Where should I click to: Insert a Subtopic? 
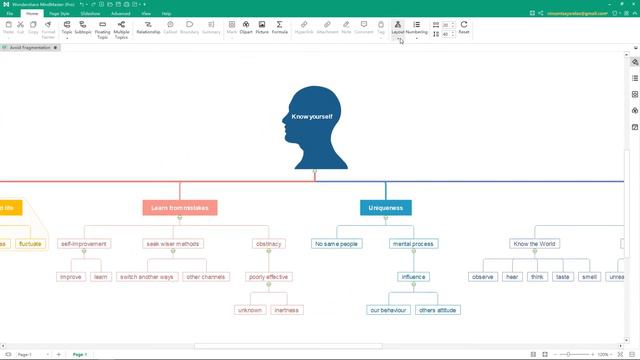pos(83,27)
